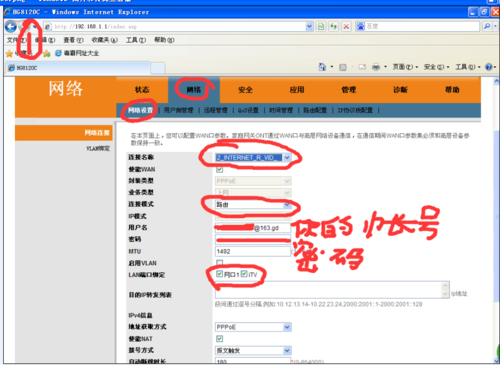The width and height of the screenshot is (500, 365).
Task: Open the 用户侧管理 submenu link
Action: [178, 110]
